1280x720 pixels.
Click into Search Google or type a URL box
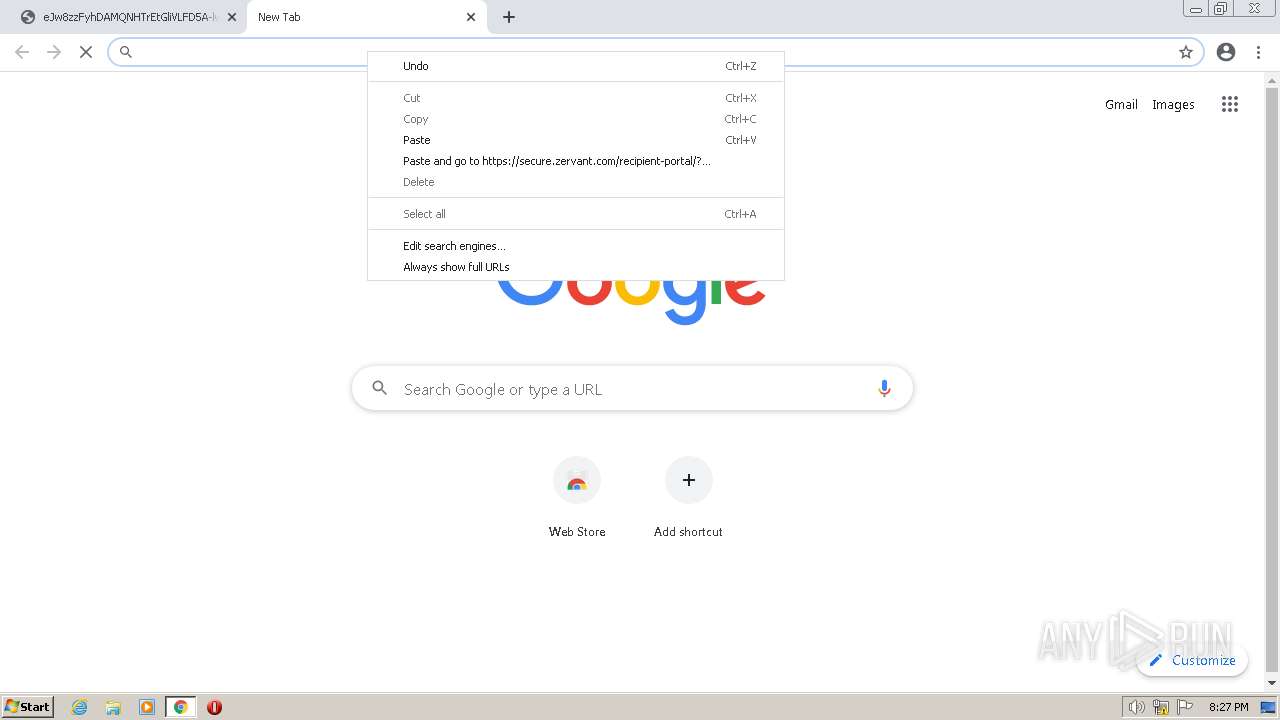(x=632, y=389)
